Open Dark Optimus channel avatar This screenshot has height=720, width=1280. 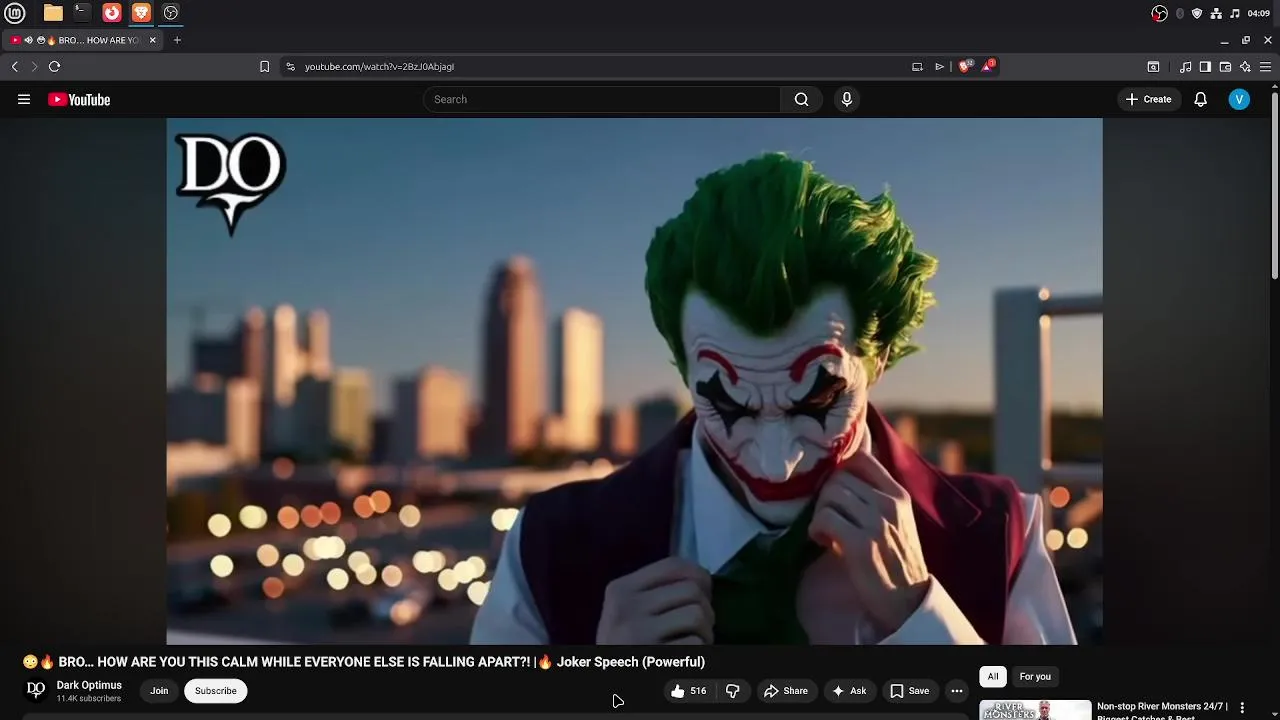point(36,690)
